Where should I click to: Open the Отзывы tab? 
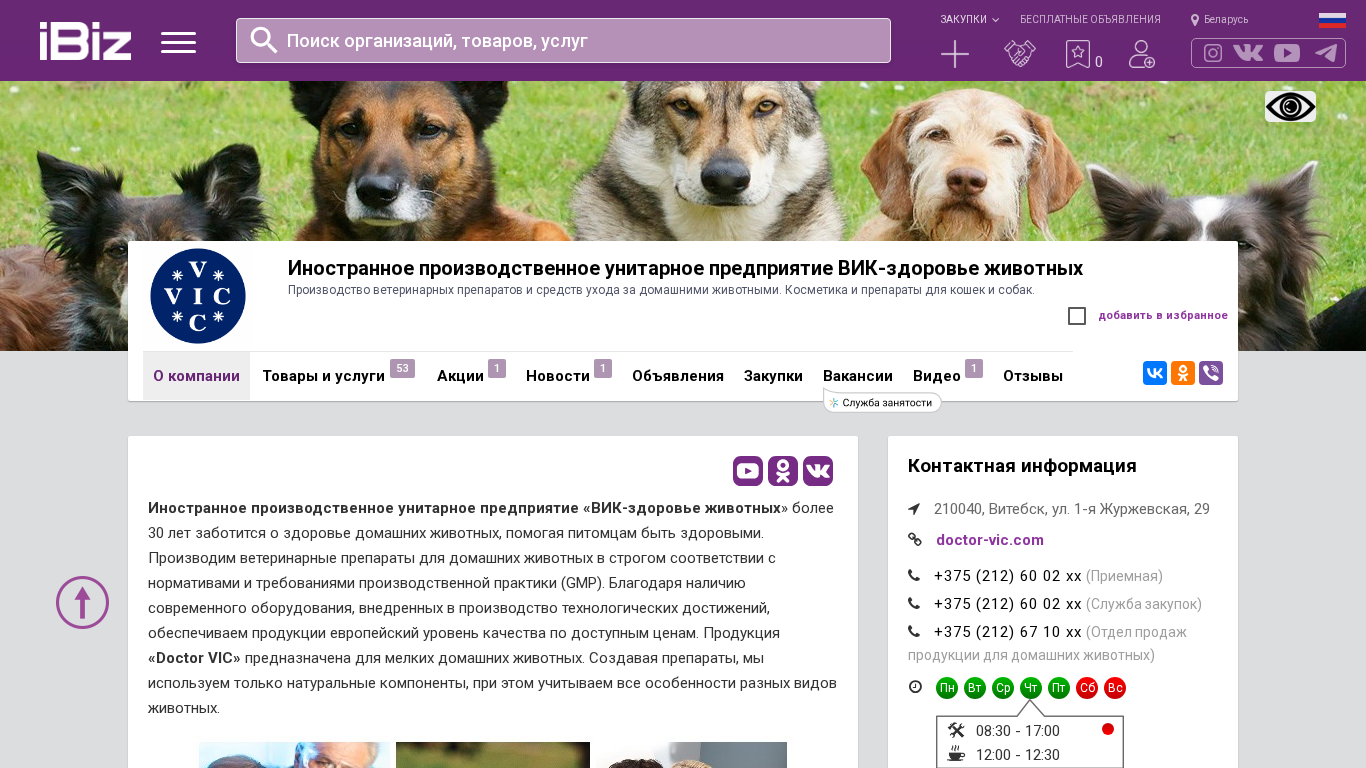(x=1033, y=376)
